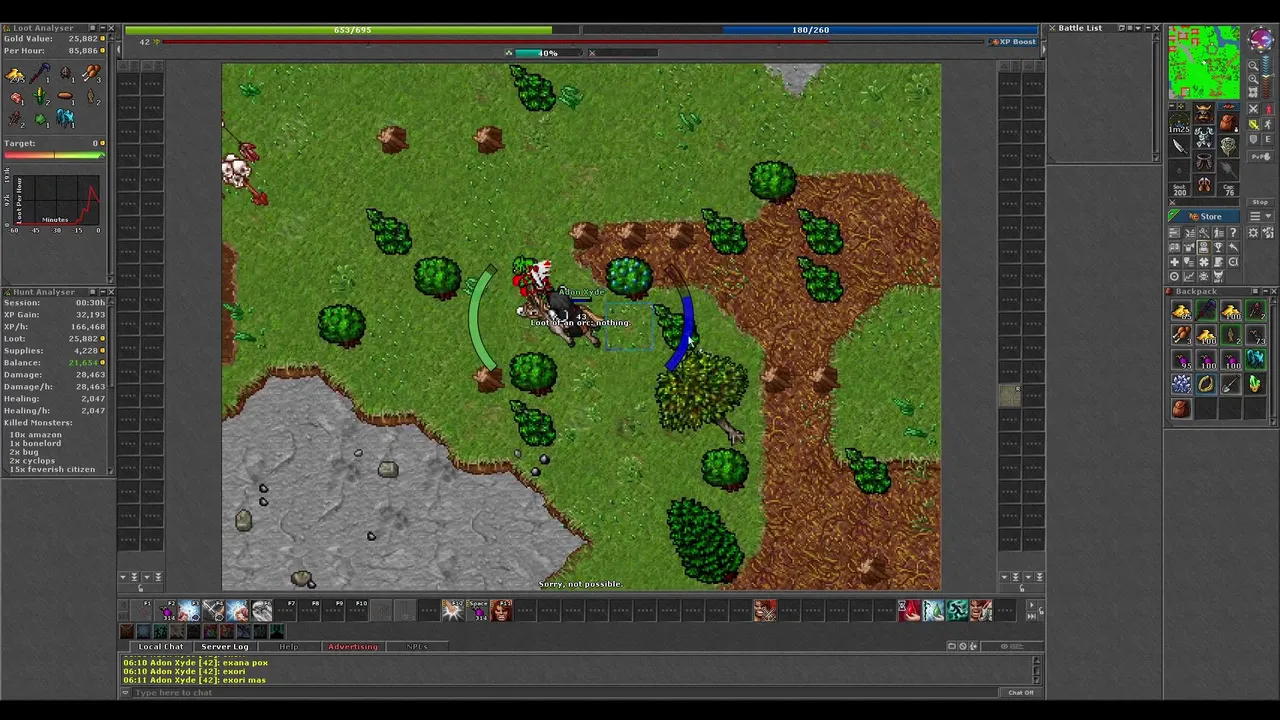Toggle expert mode E button
Image resolution: width=1280 pixels, height=720 pixels.
1268,139
